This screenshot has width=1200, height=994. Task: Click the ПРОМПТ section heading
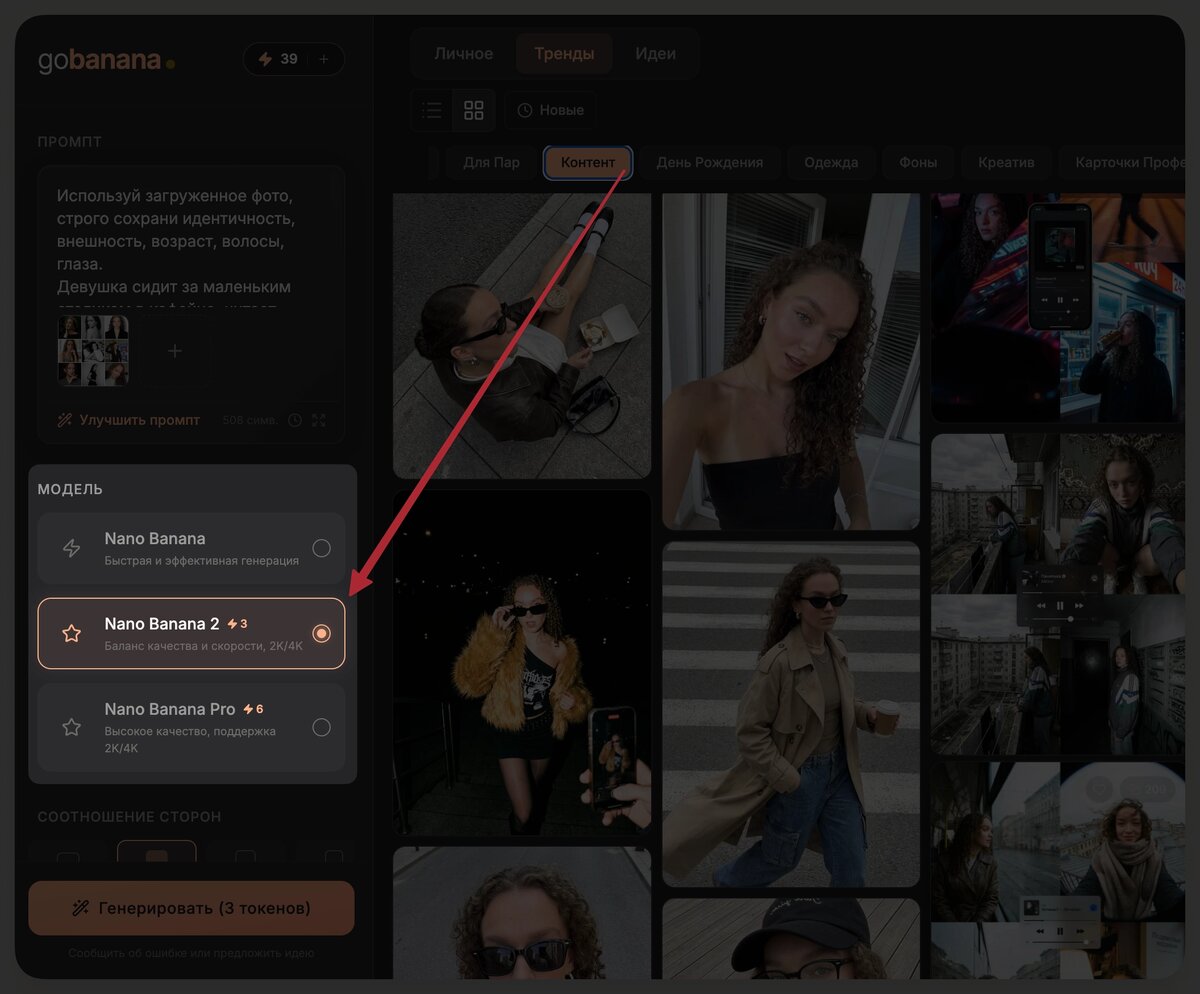pos(70,142)
